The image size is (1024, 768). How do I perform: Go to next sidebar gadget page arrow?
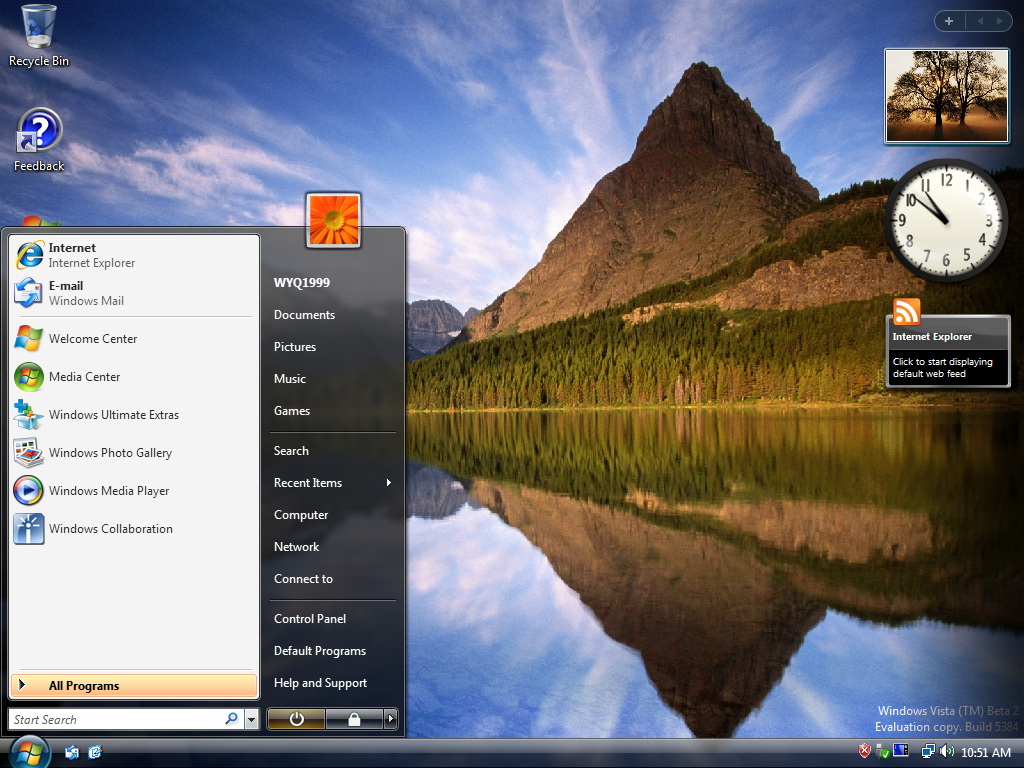[999, 22]
